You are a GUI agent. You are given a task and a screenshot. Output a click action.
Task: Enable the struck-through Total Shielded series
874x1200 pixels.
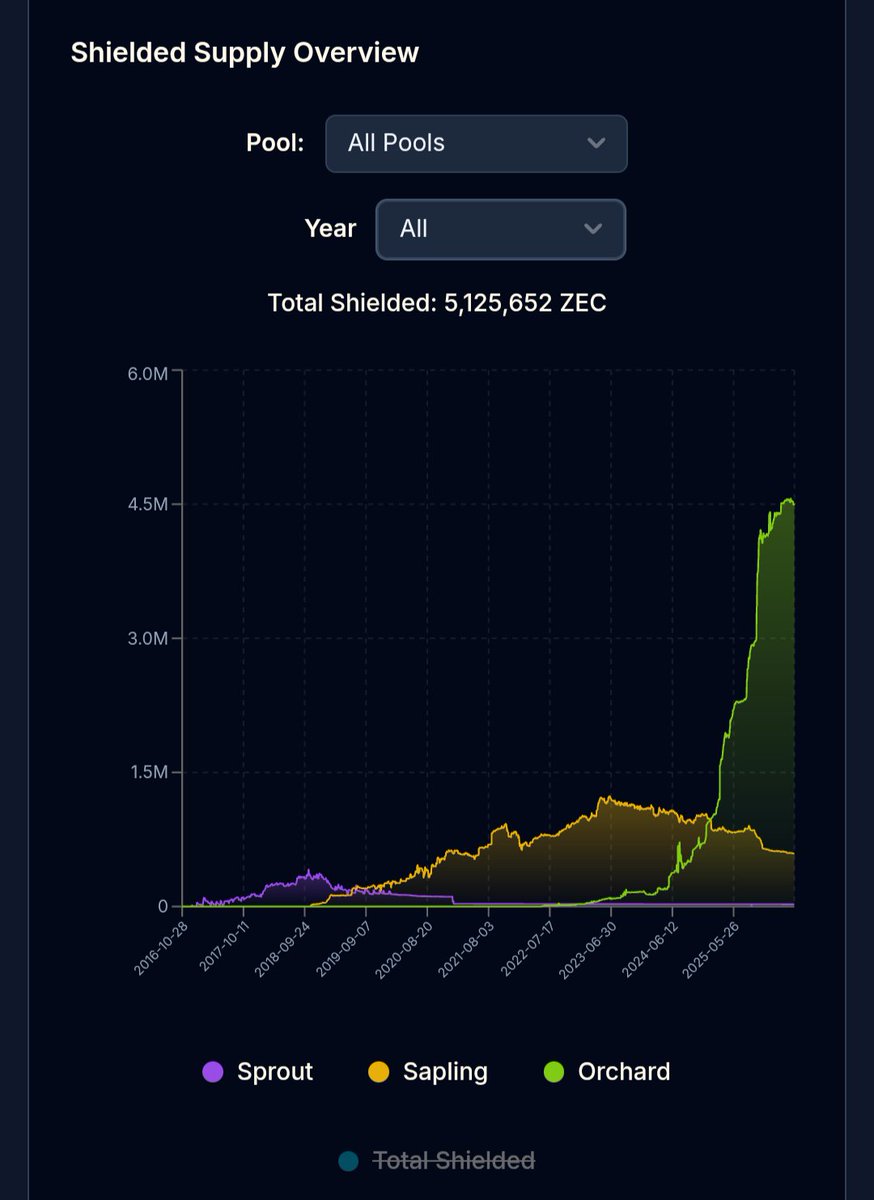437,1160
